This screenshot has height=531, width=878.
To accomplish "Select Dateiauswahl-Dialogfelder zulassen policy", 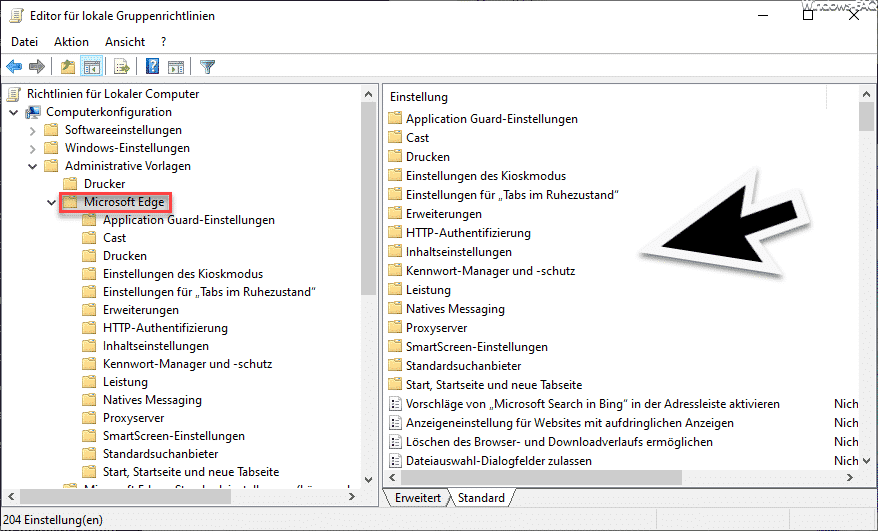I will click(498, 461).
